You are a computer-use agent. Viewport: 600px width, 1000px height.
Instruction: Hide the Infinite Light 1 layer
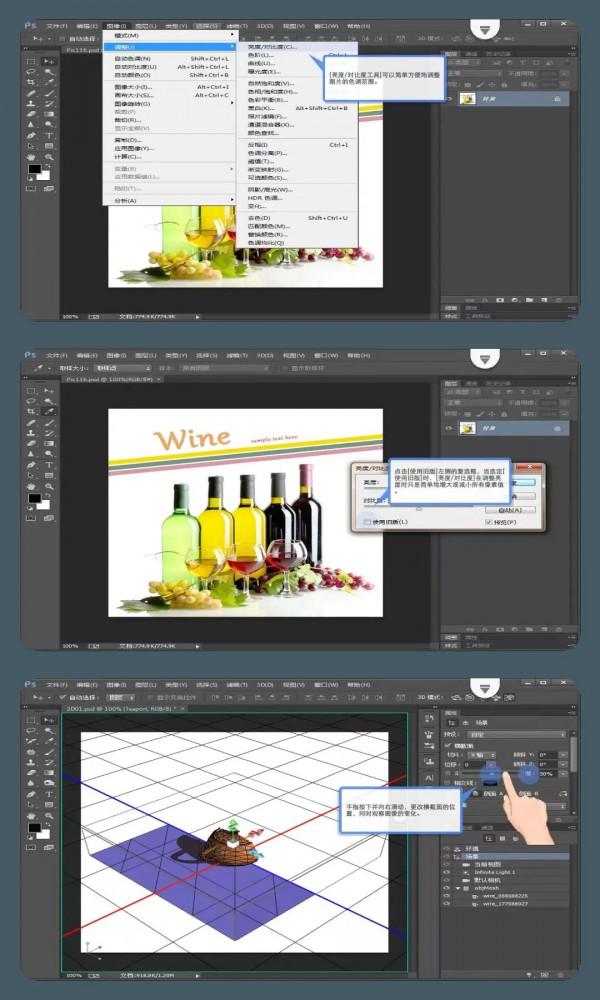point(448,871)
